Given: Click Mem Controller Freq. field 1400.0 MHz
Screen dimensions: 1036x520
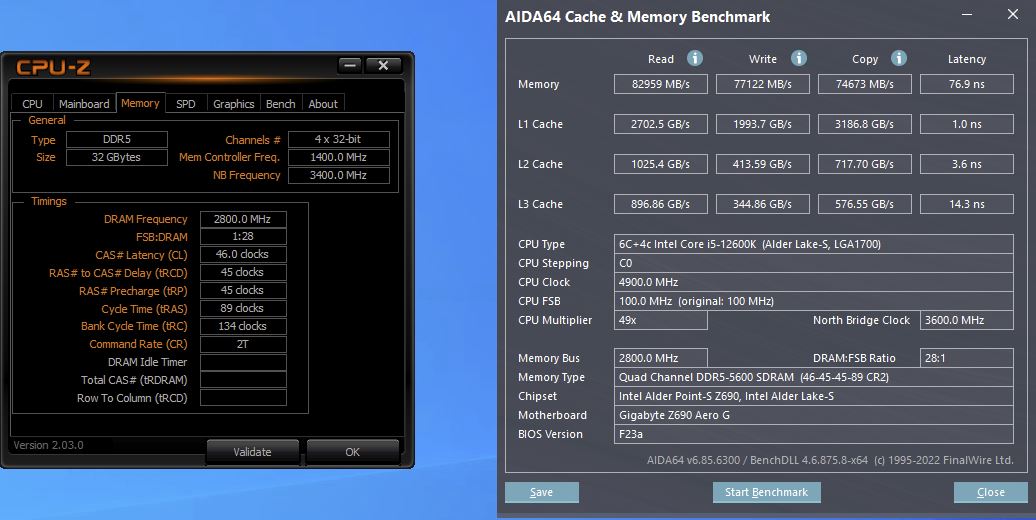Looking at the screenshot, I should tap(338, 157).
